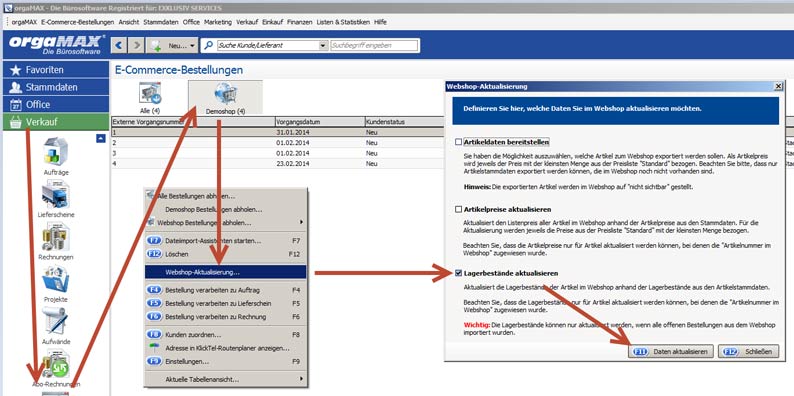Open the Projekte folder icon
794x396 pixels.
[x=56, y=279]
